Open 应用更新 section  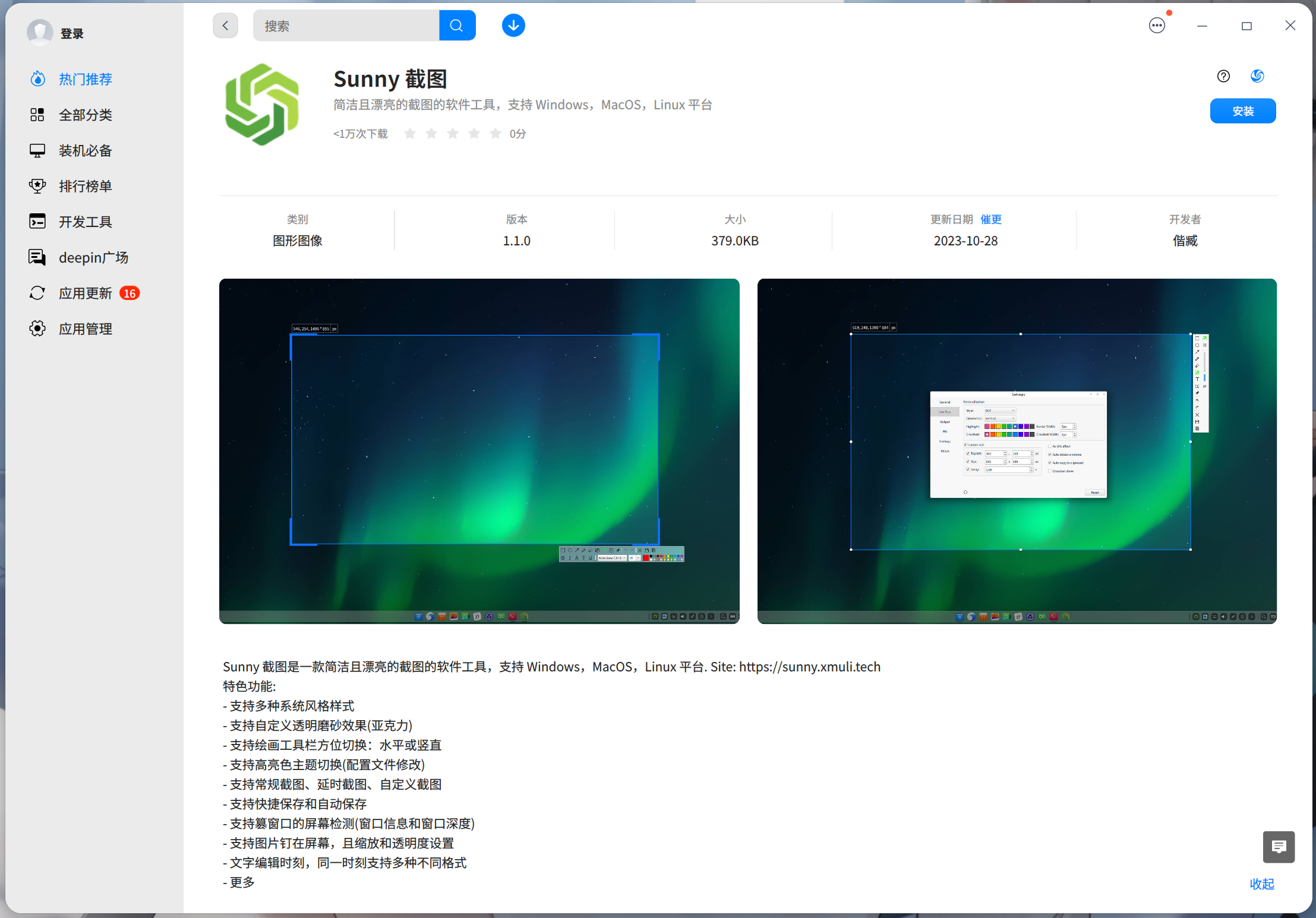(85, 293)
